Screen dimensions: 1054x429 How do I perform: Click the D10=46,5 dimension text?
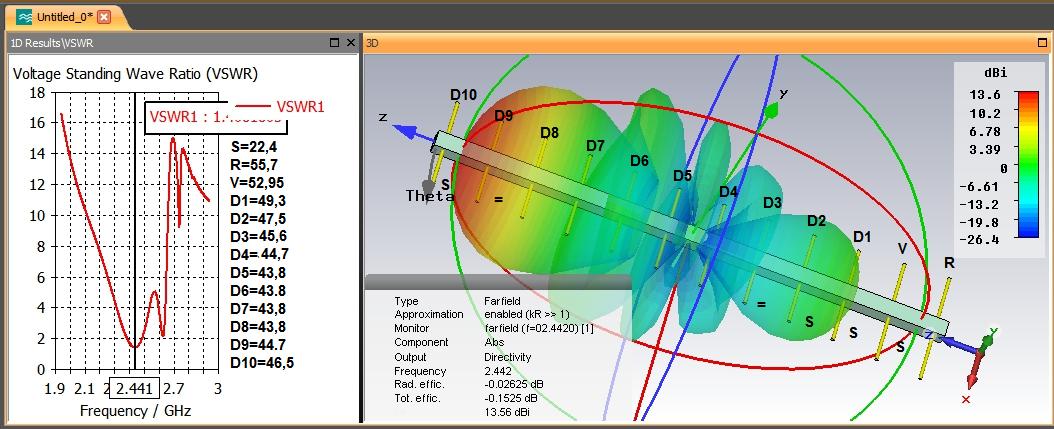(x=261, y=363)
